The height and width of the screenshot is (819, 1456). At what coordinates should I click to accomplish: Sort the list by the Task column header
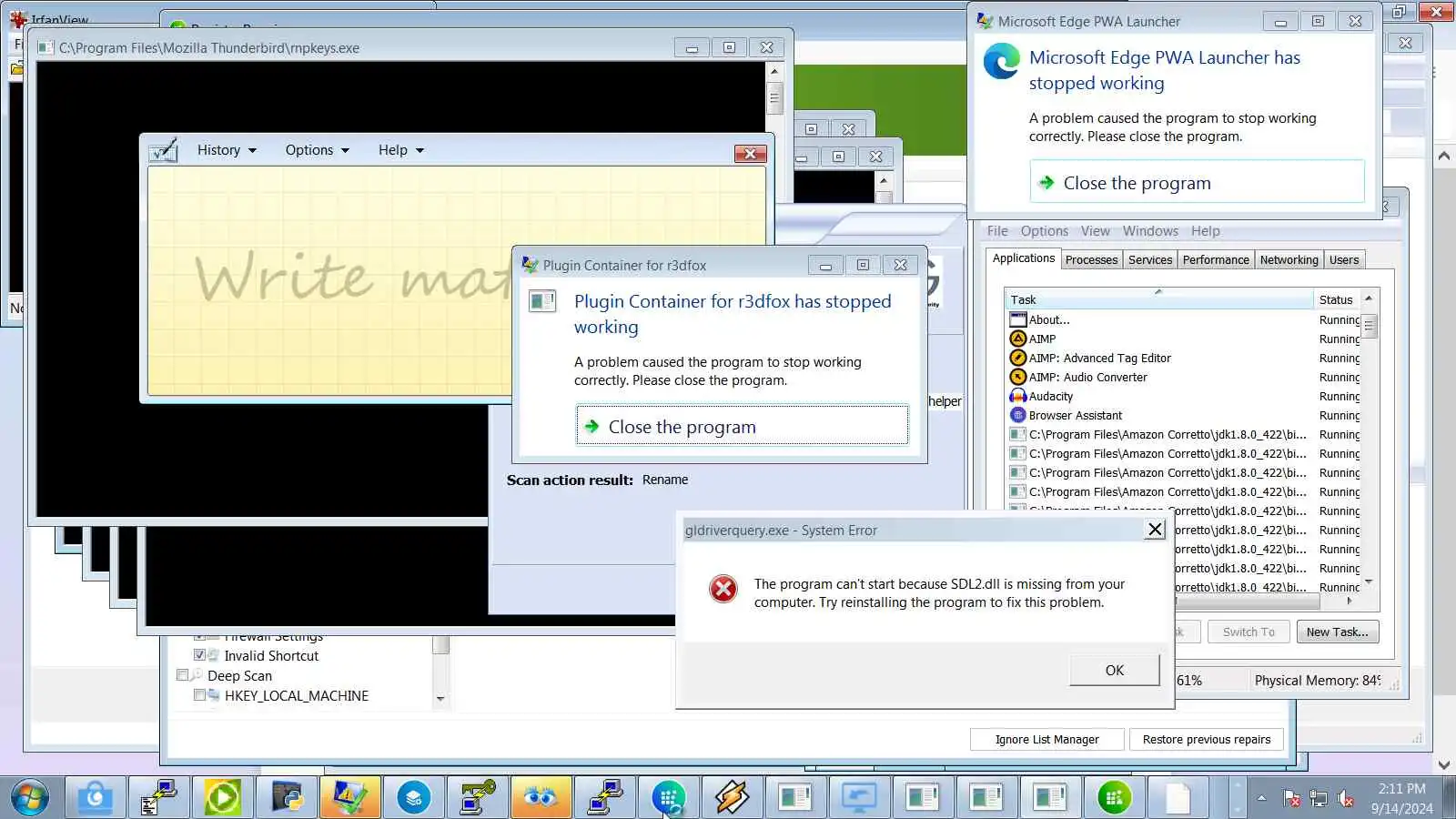(x=1158, y=299)
